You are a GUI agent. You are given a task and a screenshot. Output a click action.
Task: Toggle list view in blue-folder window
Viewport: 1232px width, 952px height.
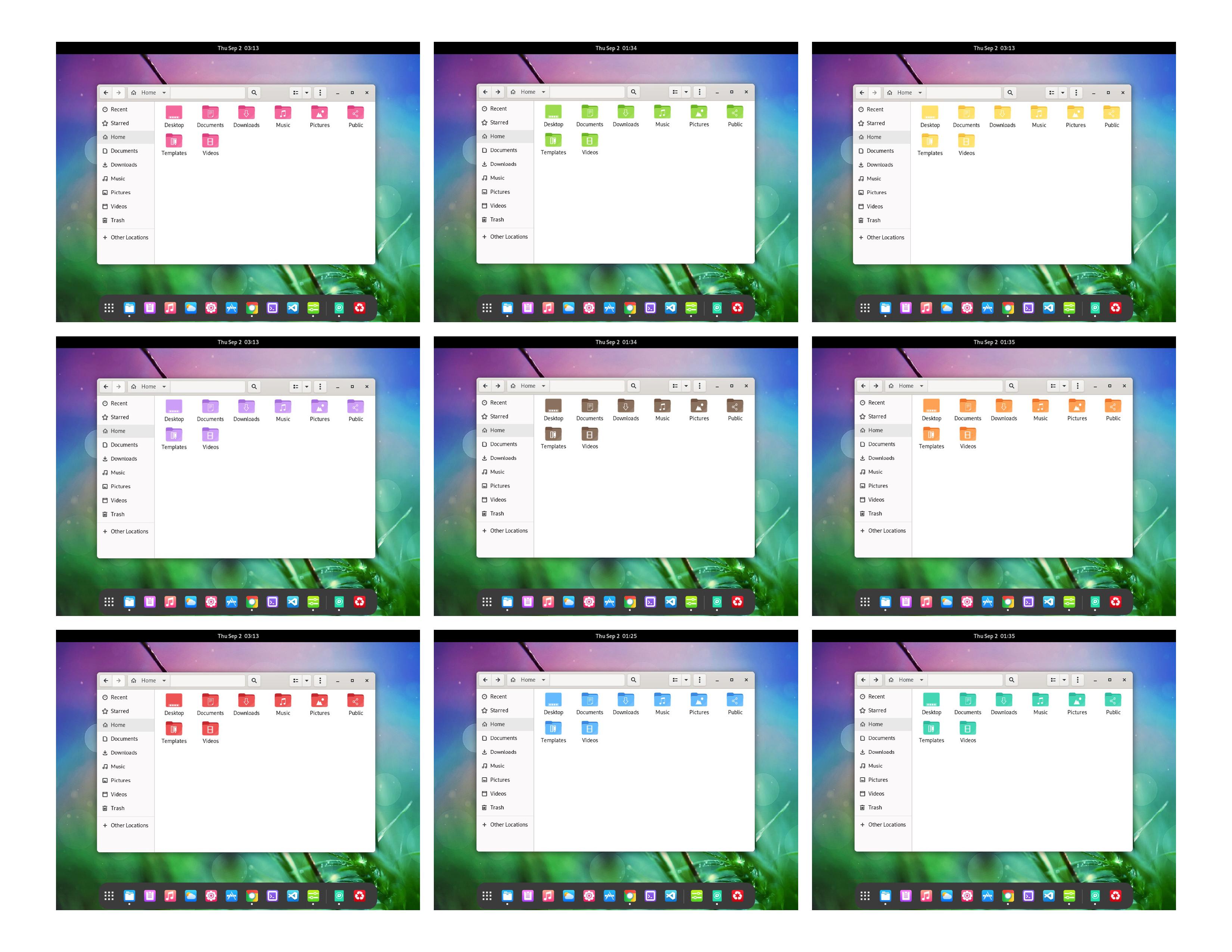point(675,679)
